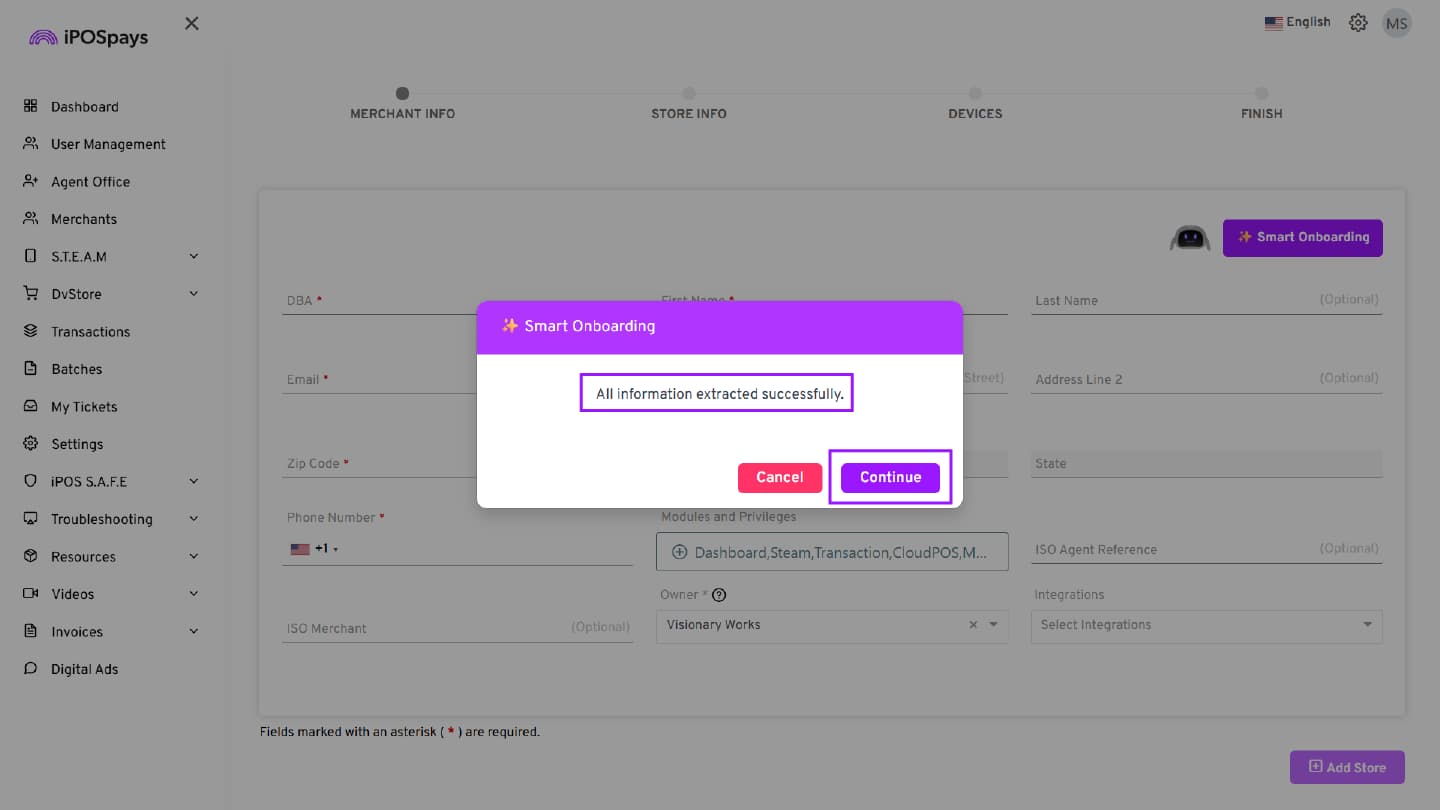Open the Select Integrations dropdown
Screen dimensions: 1440x810
point(1206,625)
